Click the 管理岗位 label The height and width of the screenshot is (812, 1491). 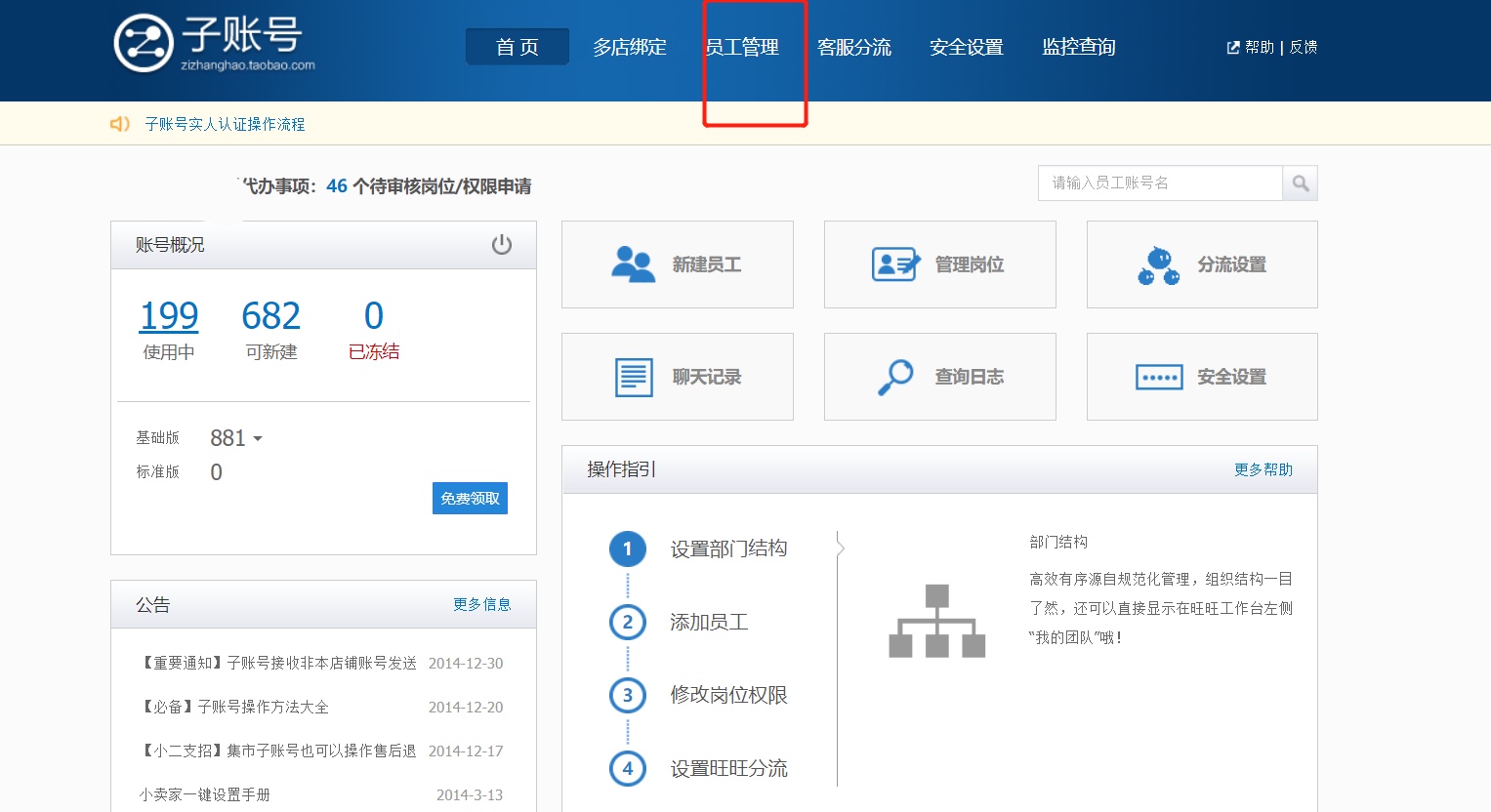click(x=970, y=264)
